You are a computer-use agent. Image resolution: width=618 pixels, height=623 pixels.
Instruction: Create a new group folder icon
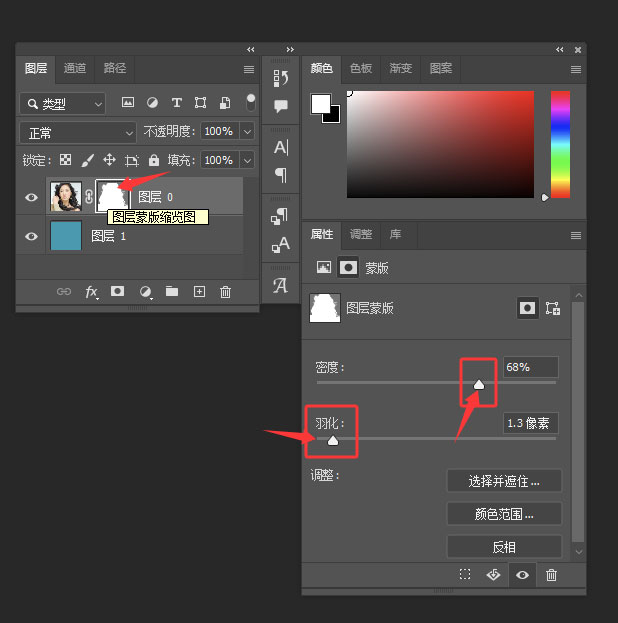(172, 291)
